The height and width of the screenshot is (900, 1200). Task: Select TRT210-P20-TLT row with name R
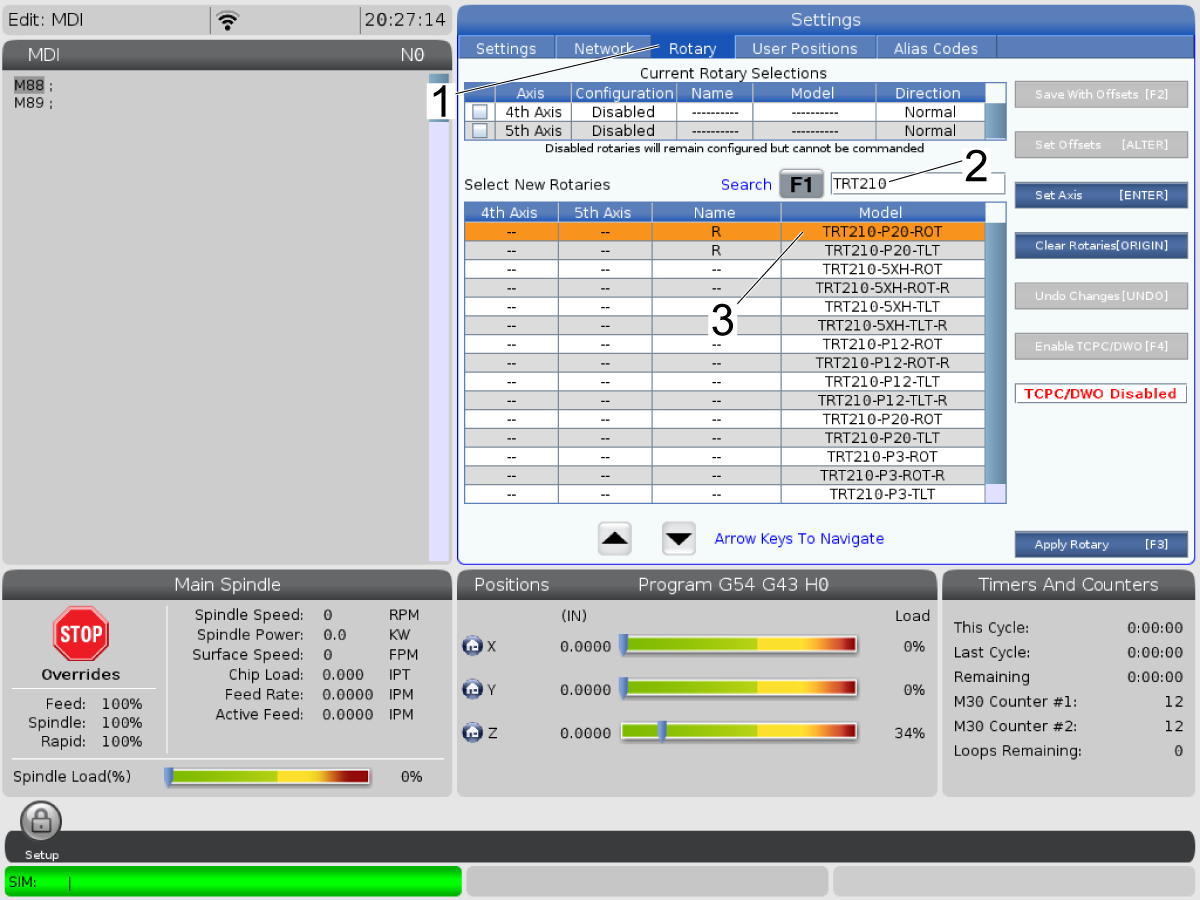click(724, 250)
